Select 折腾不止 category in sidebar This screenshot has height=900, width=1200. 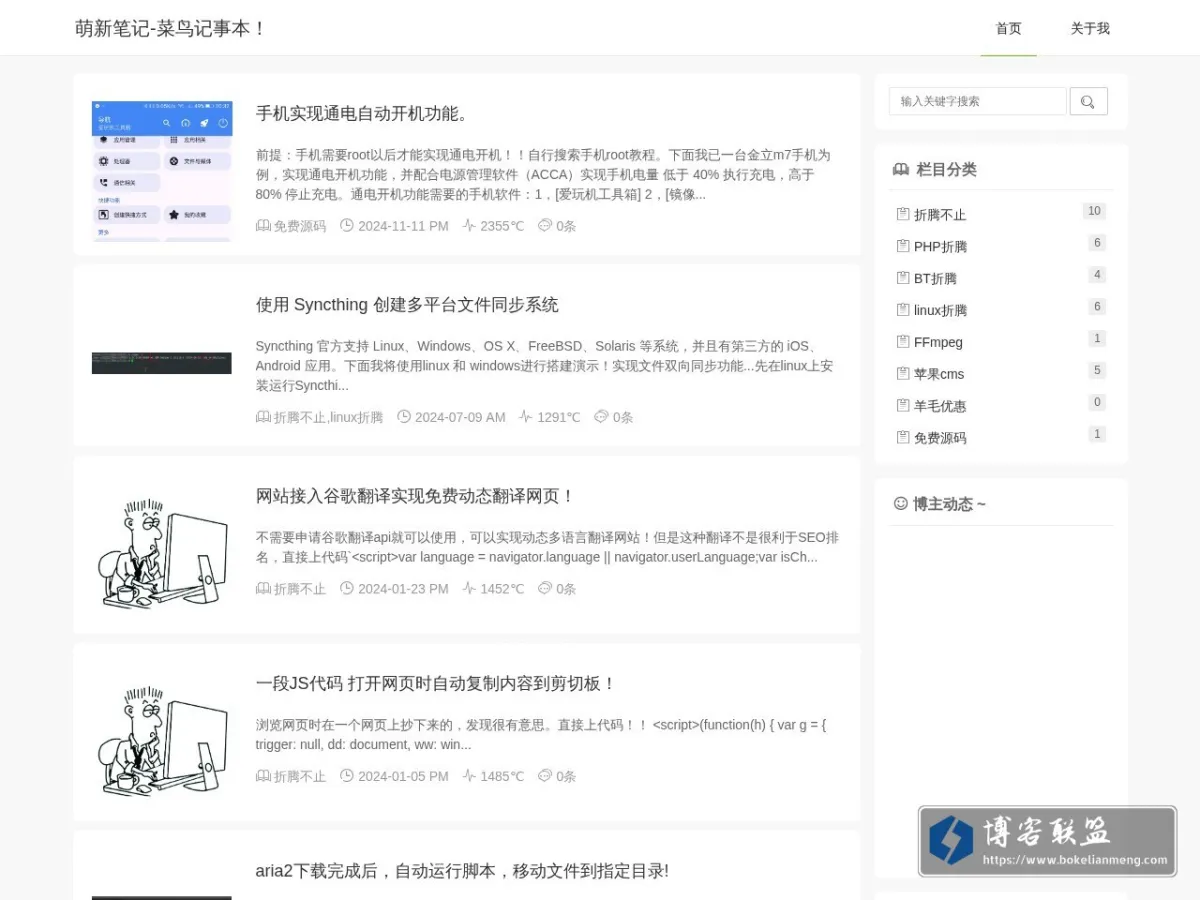pyautogui.click(x=940, y=215)
